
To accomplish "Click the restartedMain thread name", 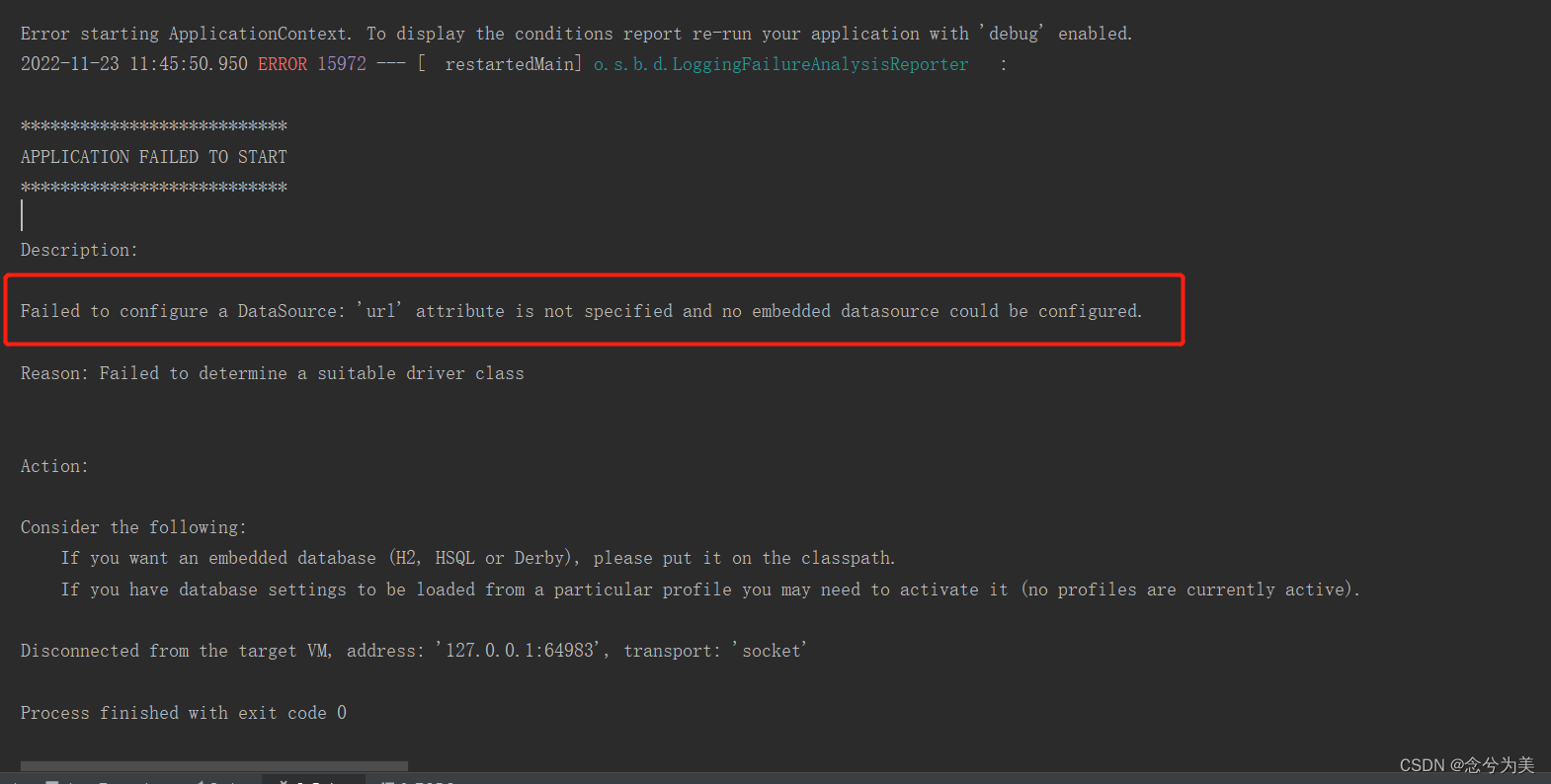I will [509, 64].
